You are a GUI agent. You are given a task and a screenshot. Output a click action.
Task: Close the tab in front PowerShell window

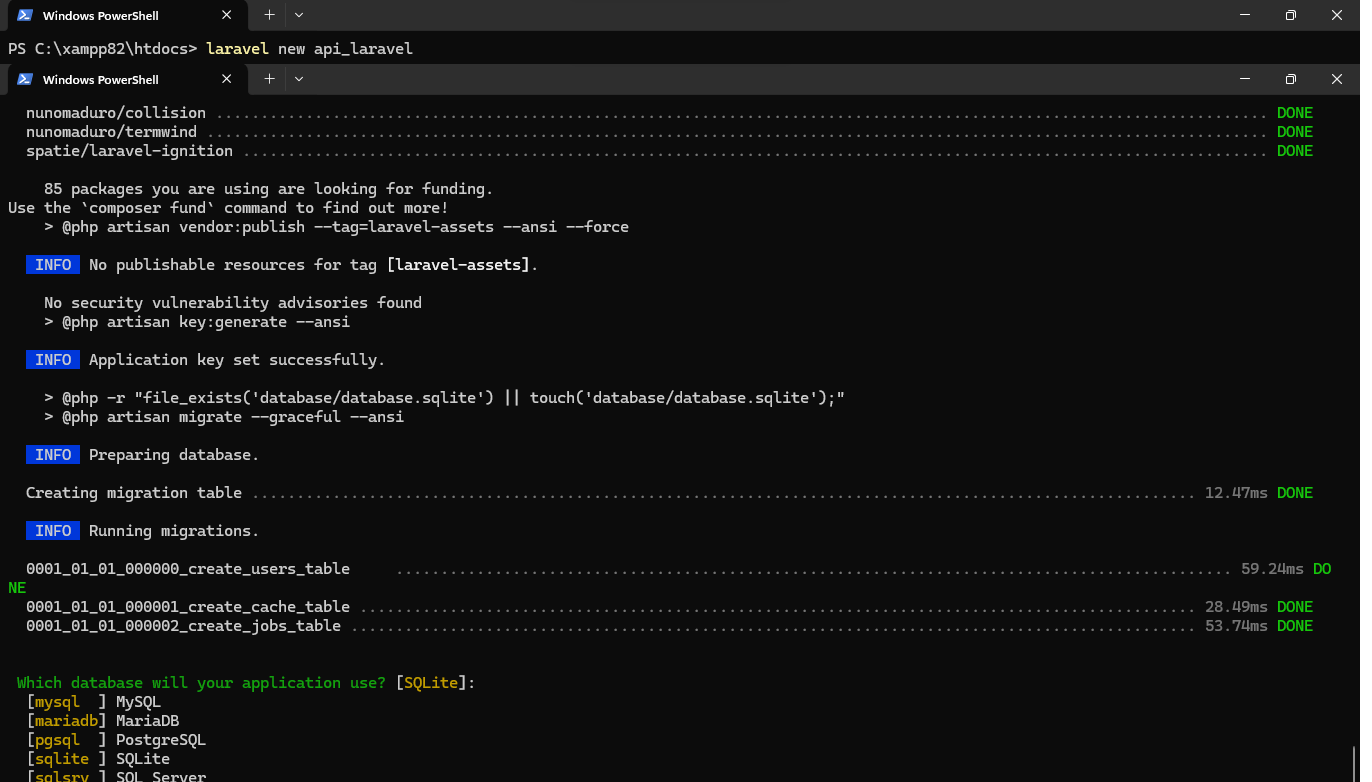coord(227,79)
